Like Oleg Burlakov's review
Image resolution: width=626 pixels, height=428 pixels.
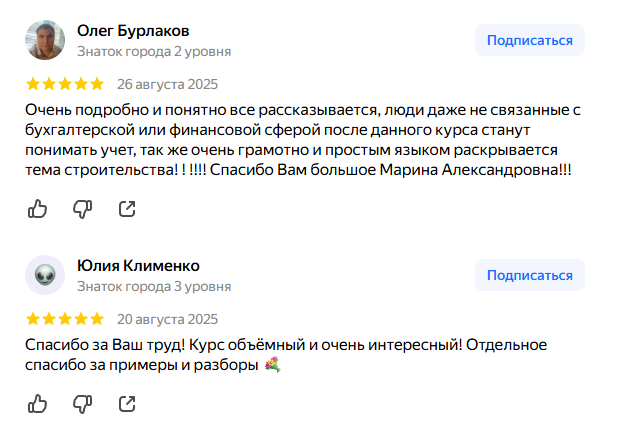(x=37, y=208)
